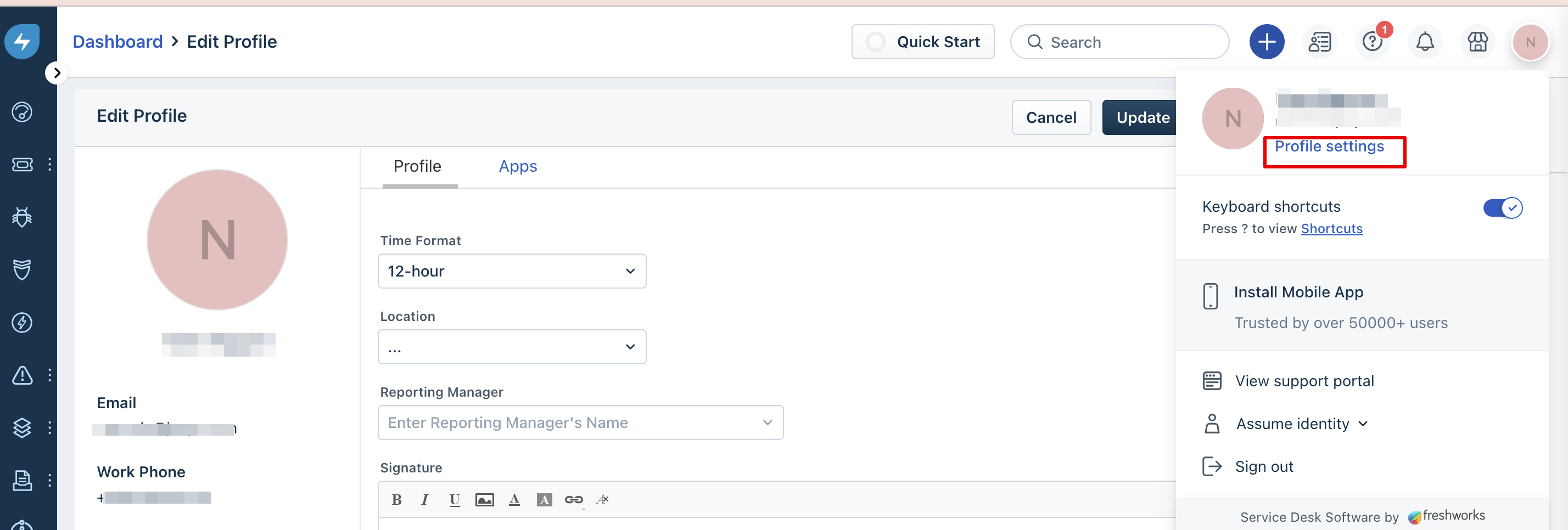Switch to the Apps tab

[x=517, y=166]
